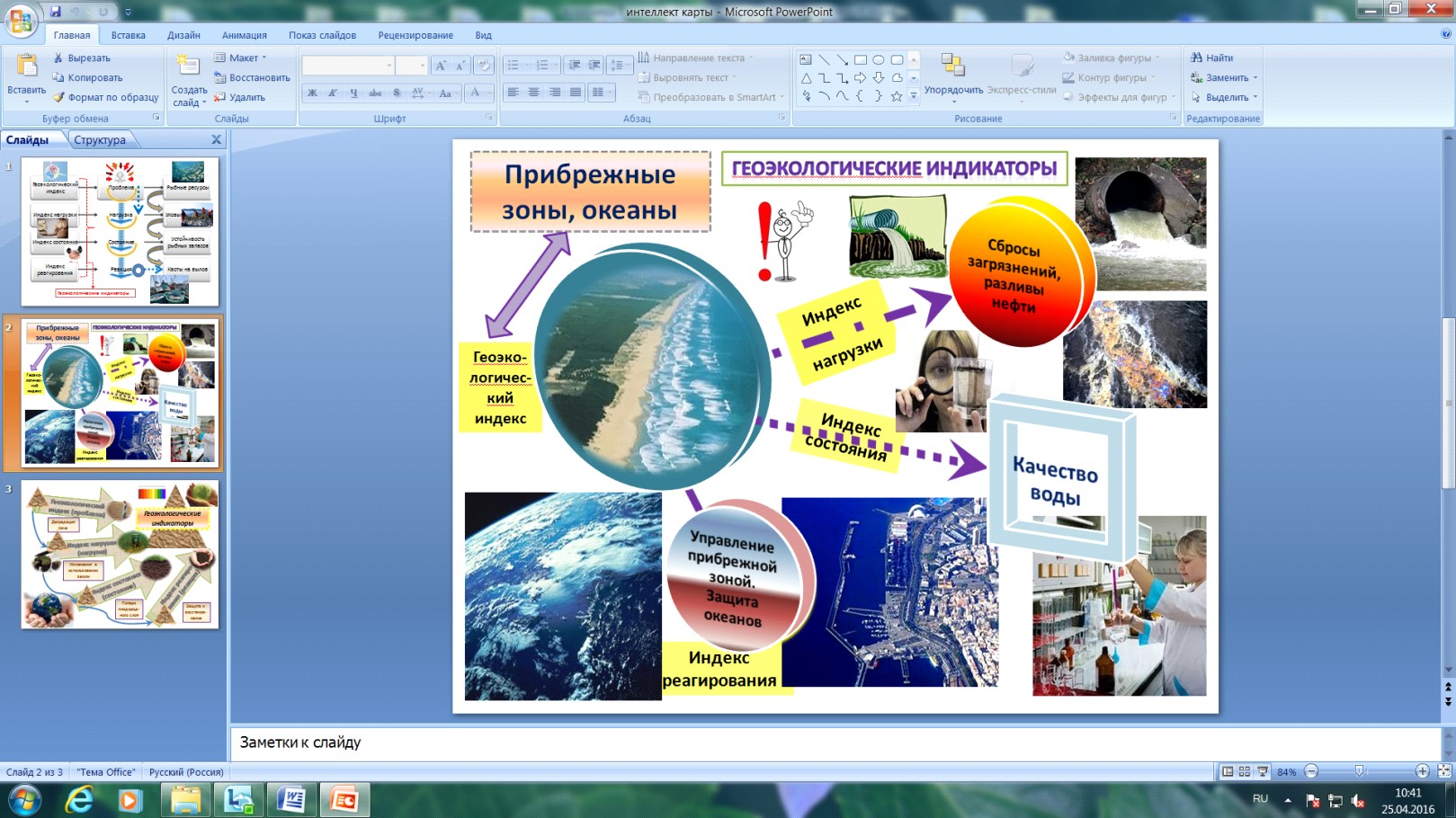Open the Заменить dropdown arrow
The height and width of the screenshot is (818, 1456).
(x=1255, y=77)
